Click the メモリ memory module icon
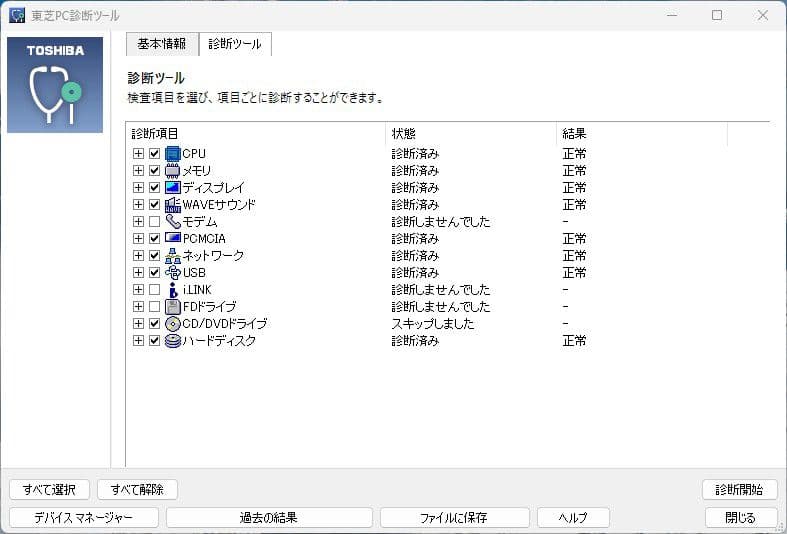 [173, 171]
